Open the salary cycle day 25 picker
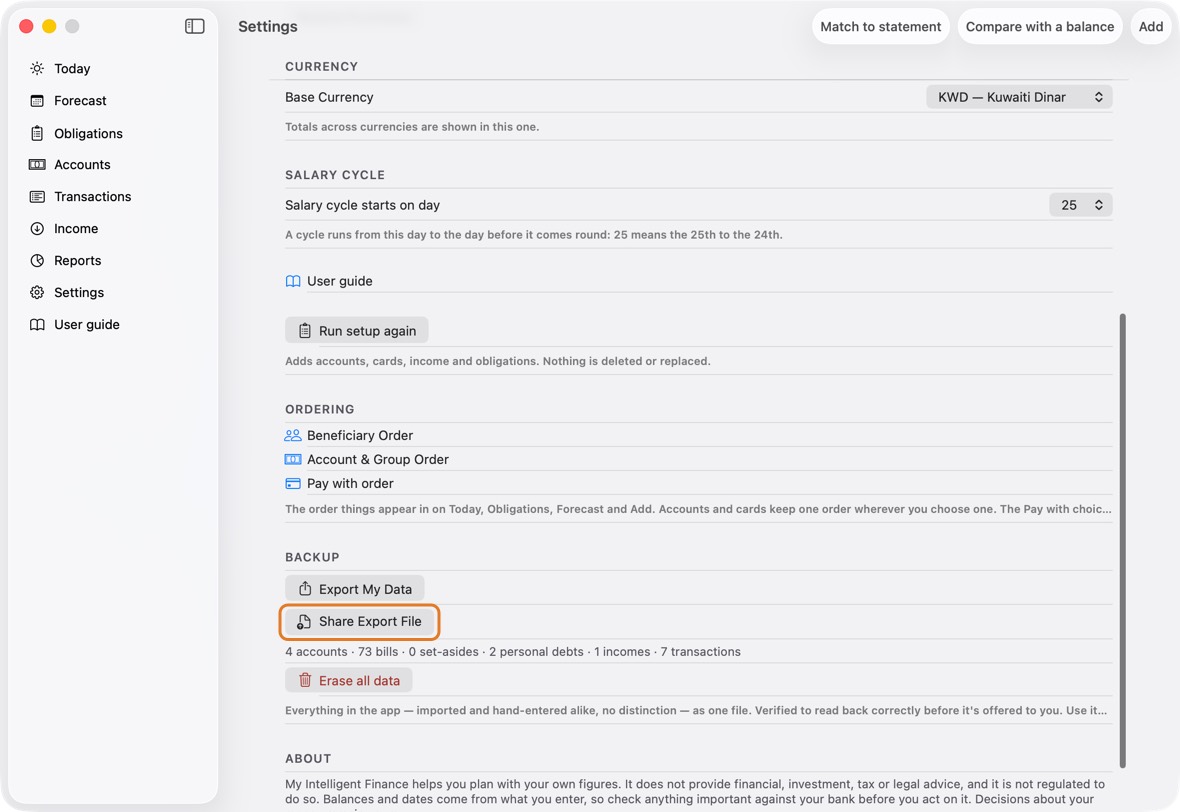The width and height of the screenshot is (1180, 812). tap(1081, 205)
